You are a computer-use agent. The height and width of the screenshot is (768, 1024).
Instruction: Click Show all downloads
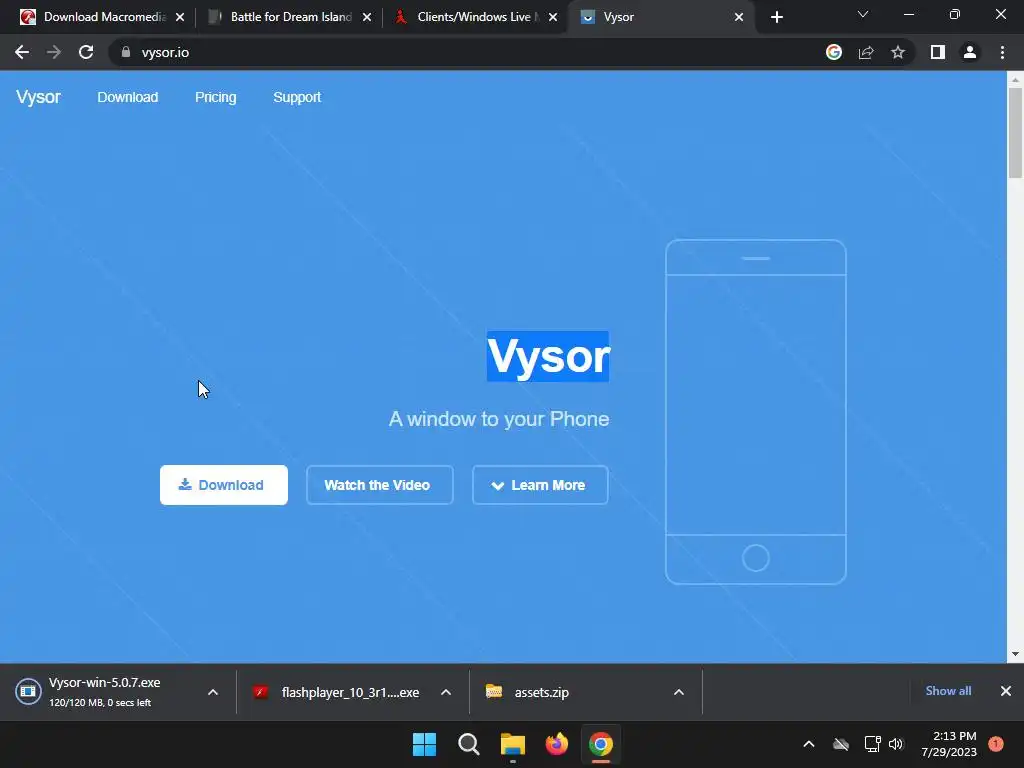coord(948,691)
